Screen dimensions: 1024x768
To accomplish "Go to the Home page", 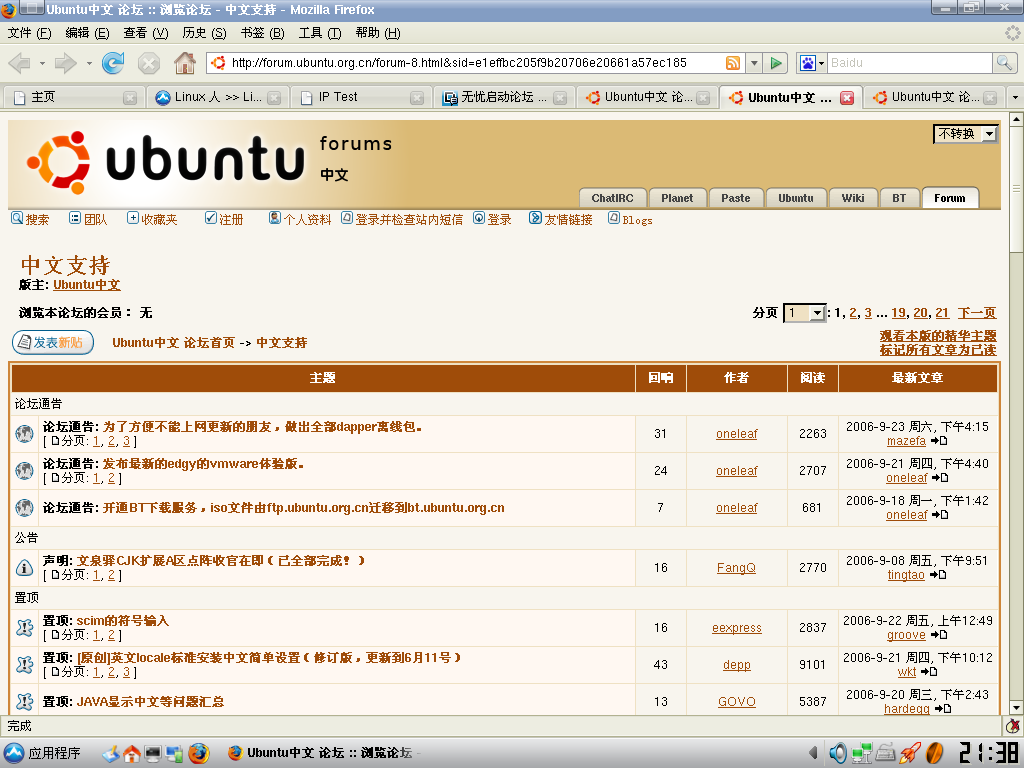I will coord(185,63).
